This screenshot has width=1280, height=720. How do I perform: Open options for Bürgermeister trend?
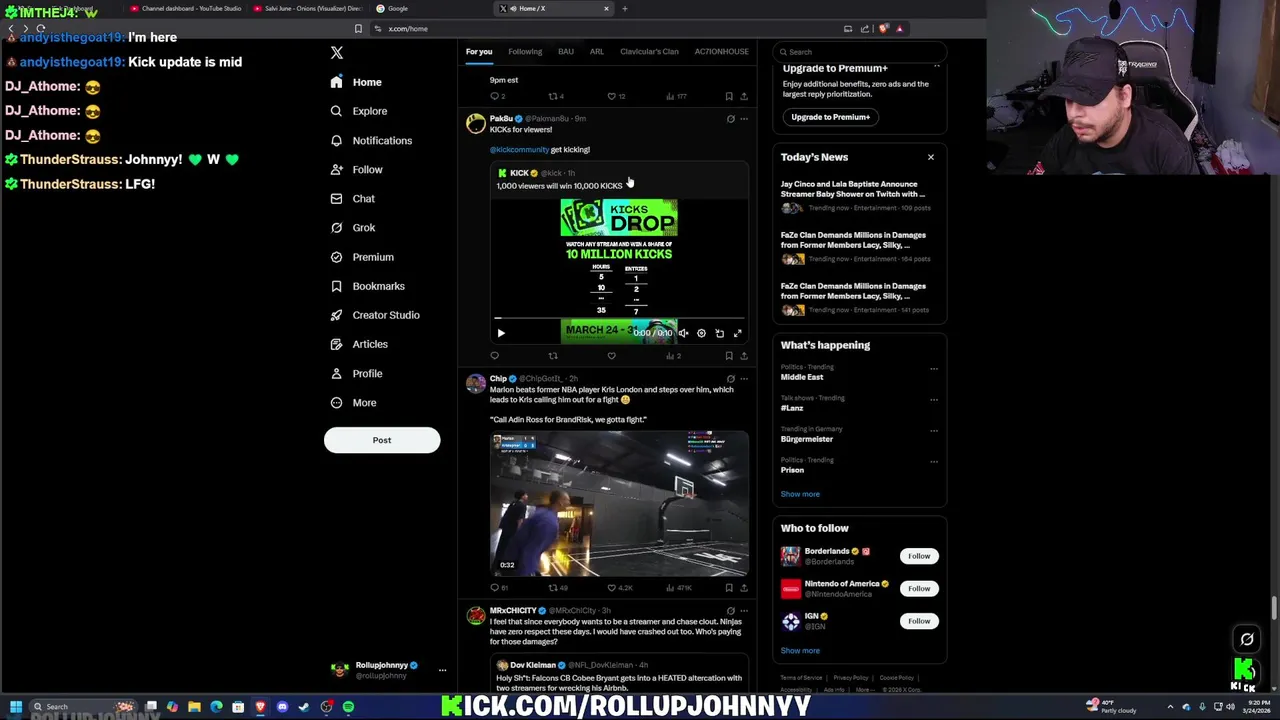coord(934,430)
